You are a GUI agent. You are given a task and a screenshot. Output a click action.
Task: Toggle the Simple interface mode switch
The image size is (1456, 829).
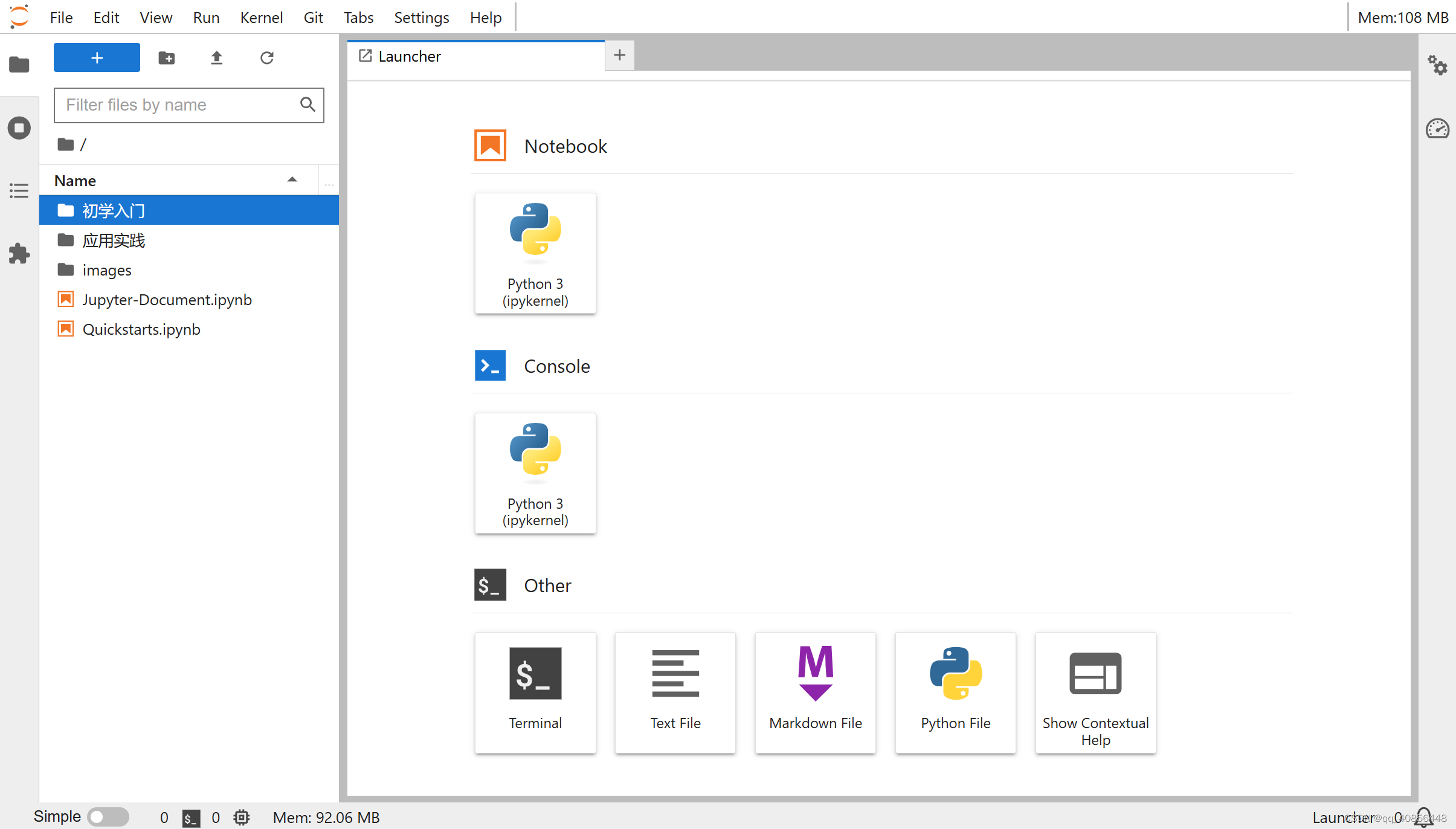pos(108,817)
